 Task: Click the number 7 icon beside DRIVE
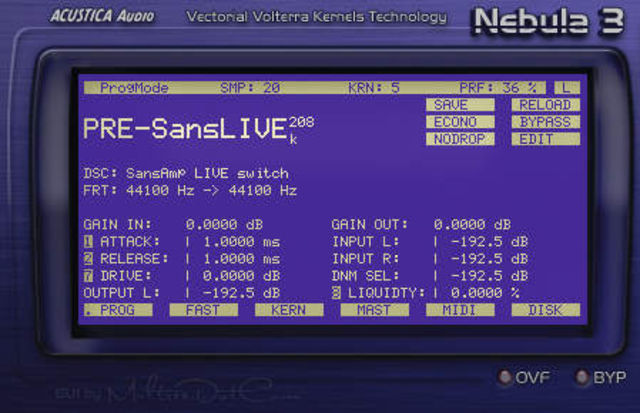88,276
